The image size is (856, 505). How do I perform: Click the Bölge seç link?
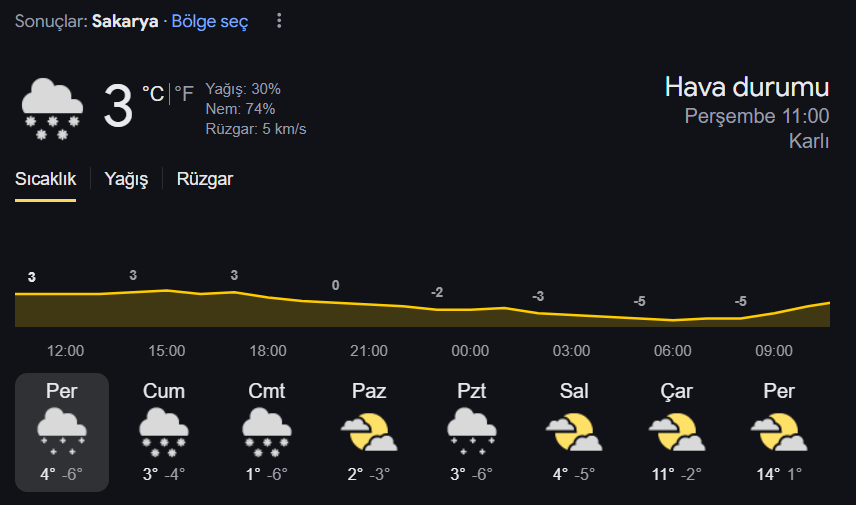coord(210,21)
